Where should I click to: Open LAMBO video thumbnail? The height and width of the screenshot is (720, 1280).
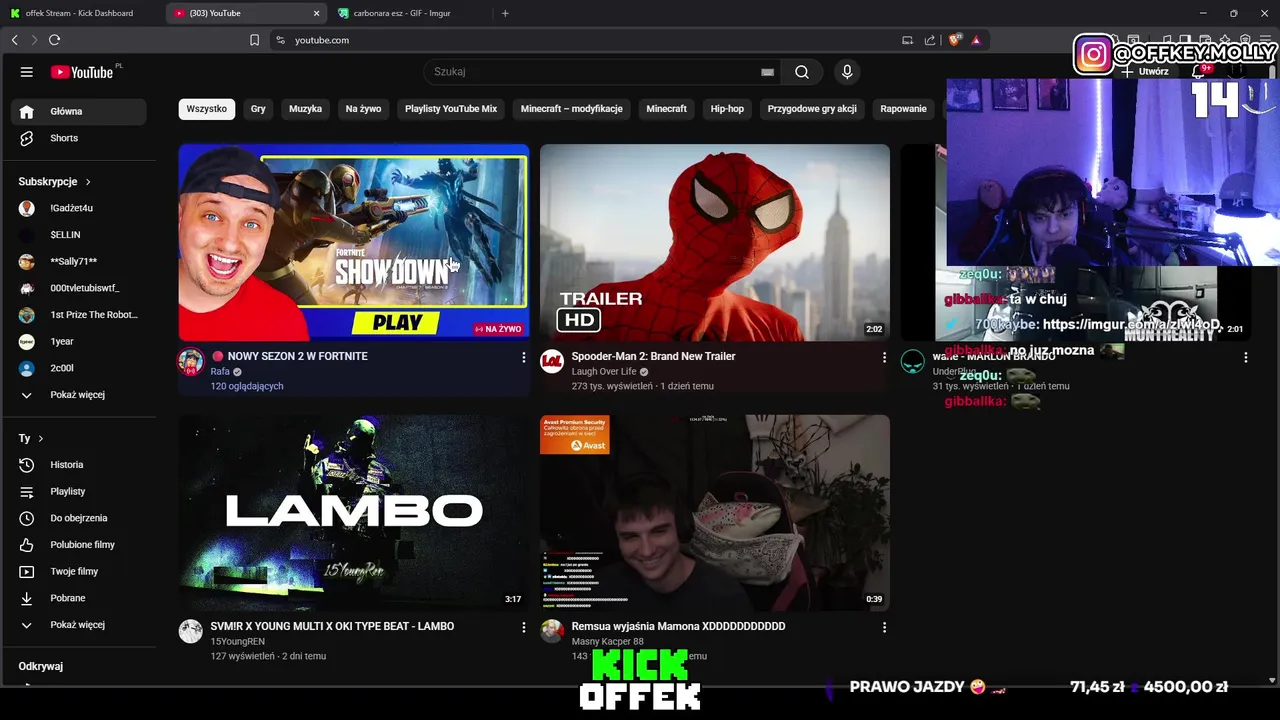pos(354,512)
